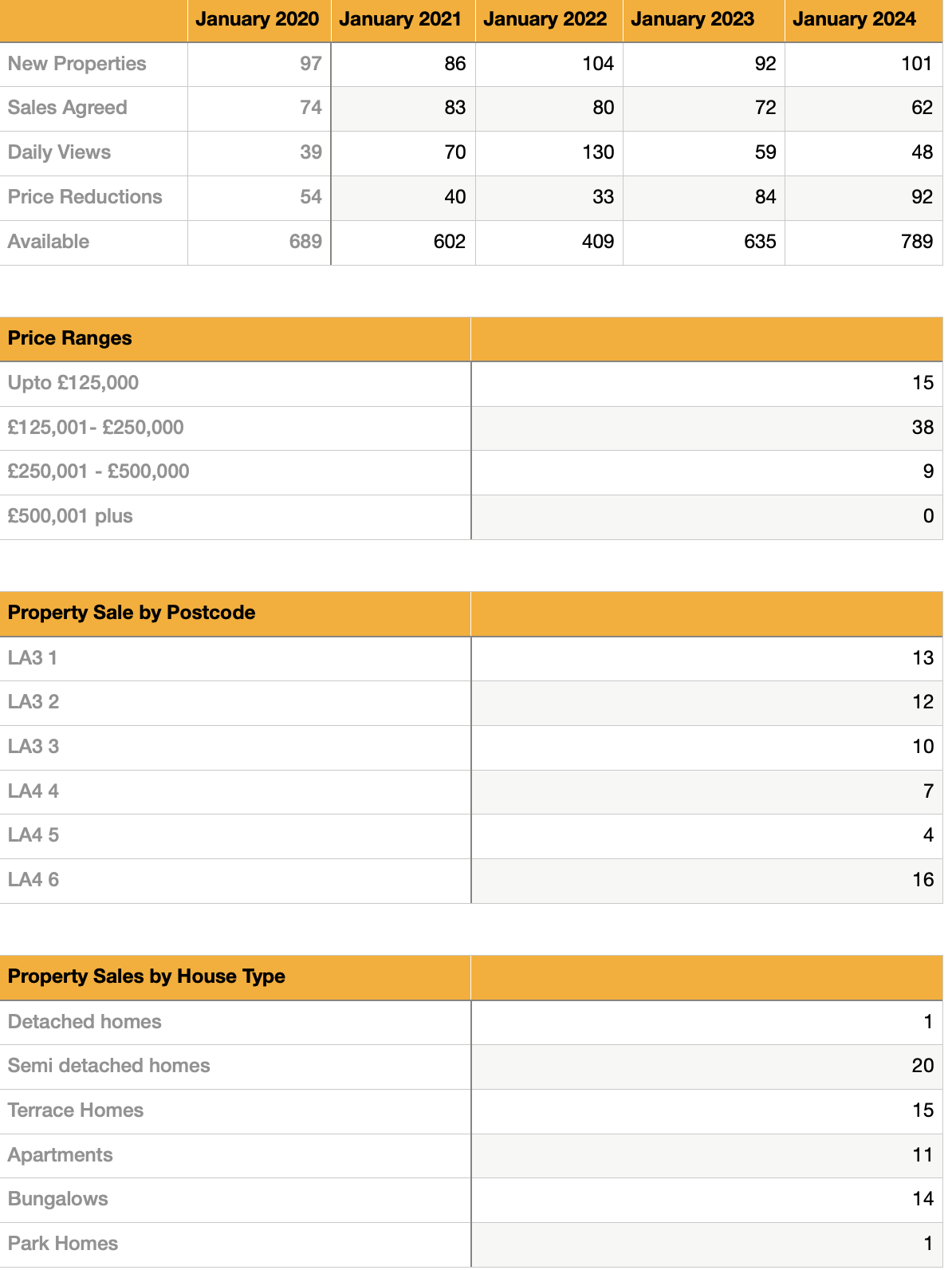Image resolution: width=952 pixels, height=1270 pixels.
Task: Click the Upto £125,000 row label
Action: 73,383
